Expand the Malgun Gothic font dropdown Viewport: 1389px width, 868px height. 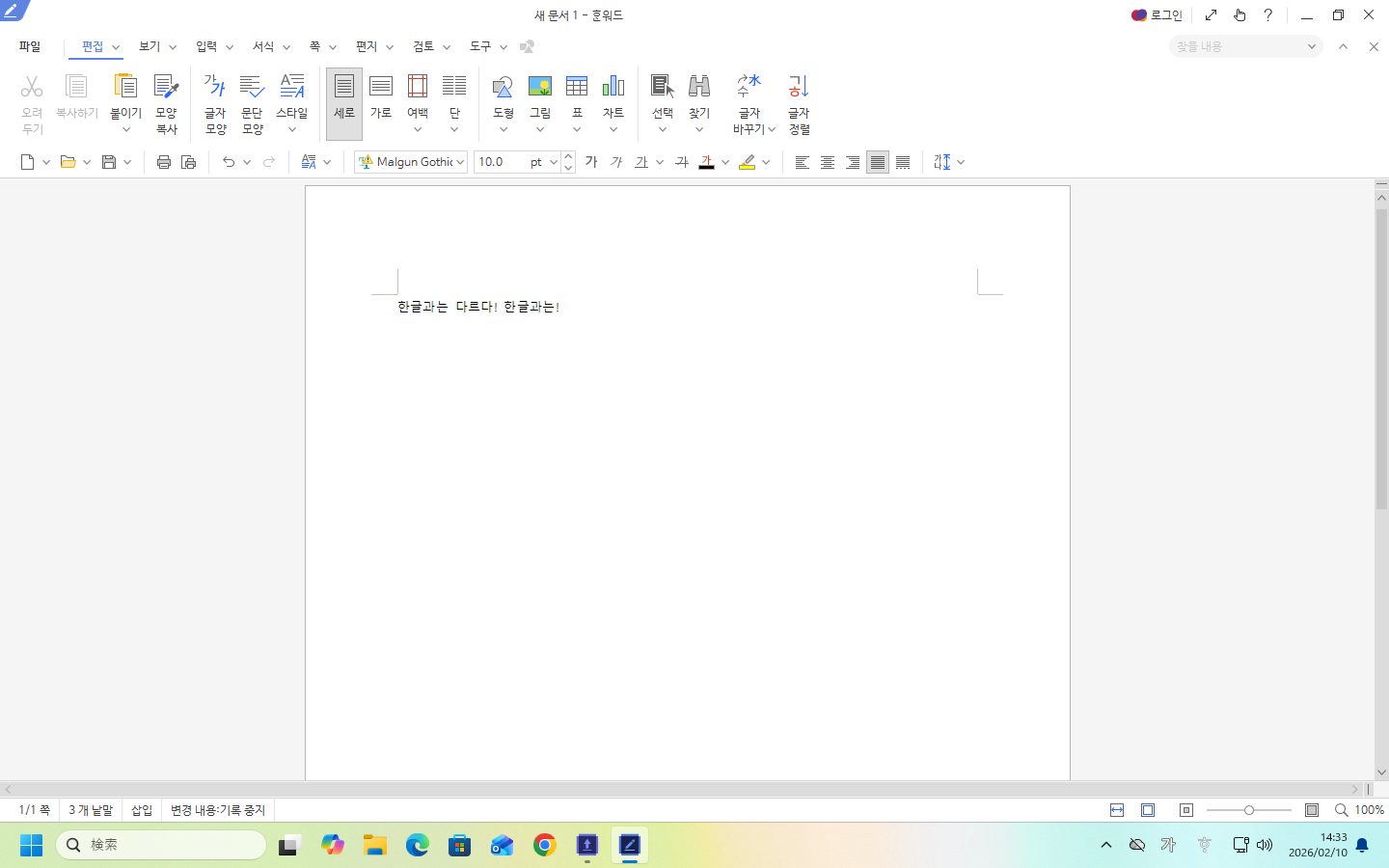[x=460, y=162]
